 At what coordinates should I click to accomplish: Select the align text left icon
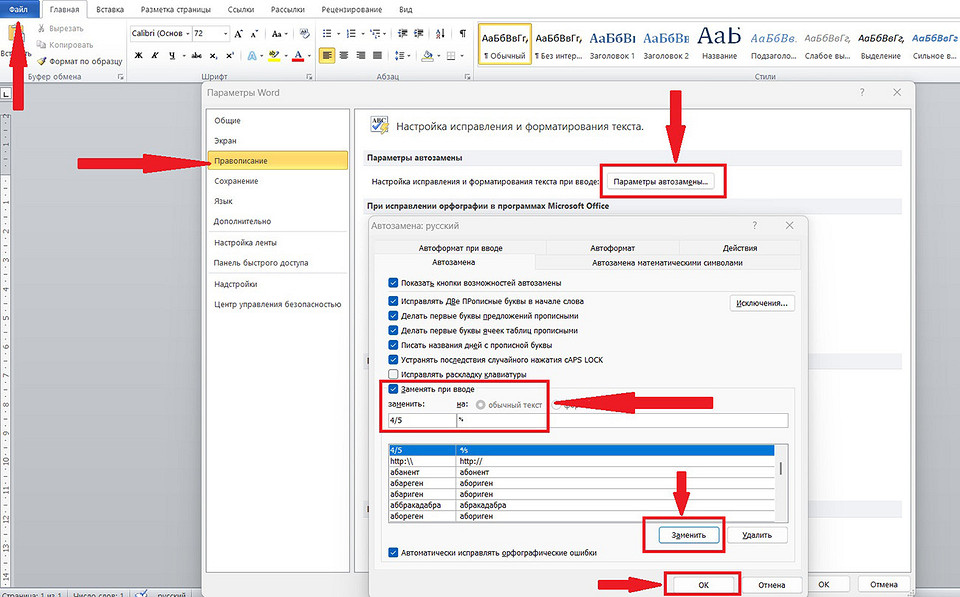(327, 55)
